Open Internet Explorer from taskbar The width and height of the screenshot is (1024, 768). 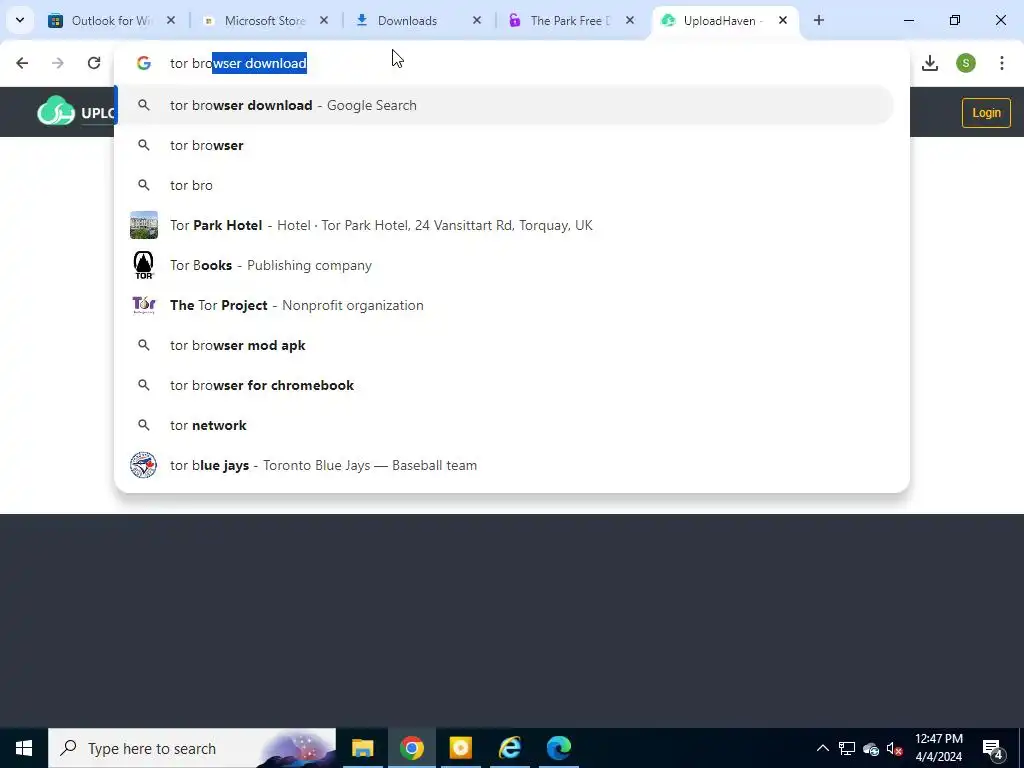510,748
